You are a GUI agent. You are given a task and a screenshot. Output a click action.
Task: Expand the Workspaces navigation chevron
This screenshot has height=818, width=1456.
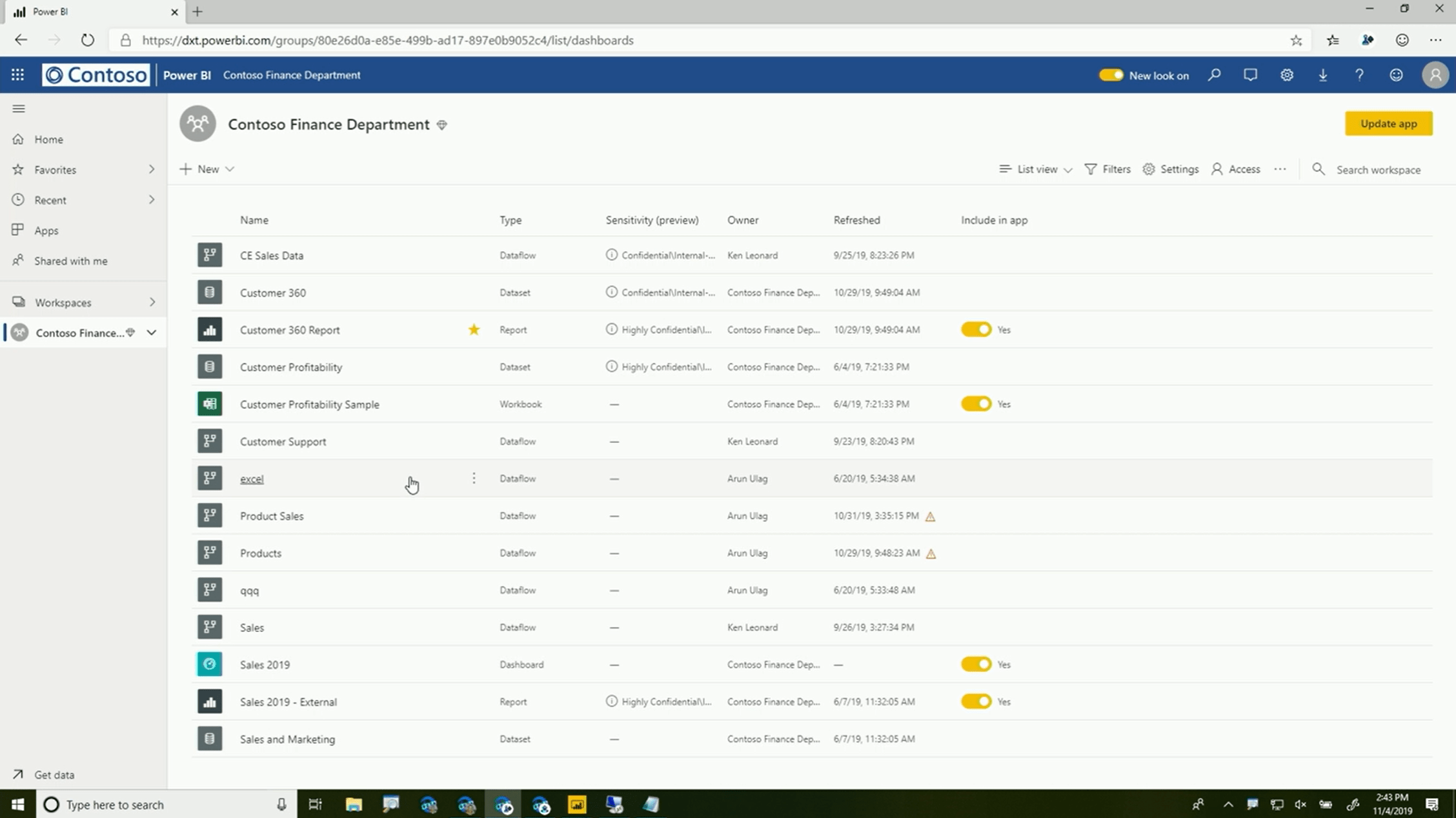(152, 302)
